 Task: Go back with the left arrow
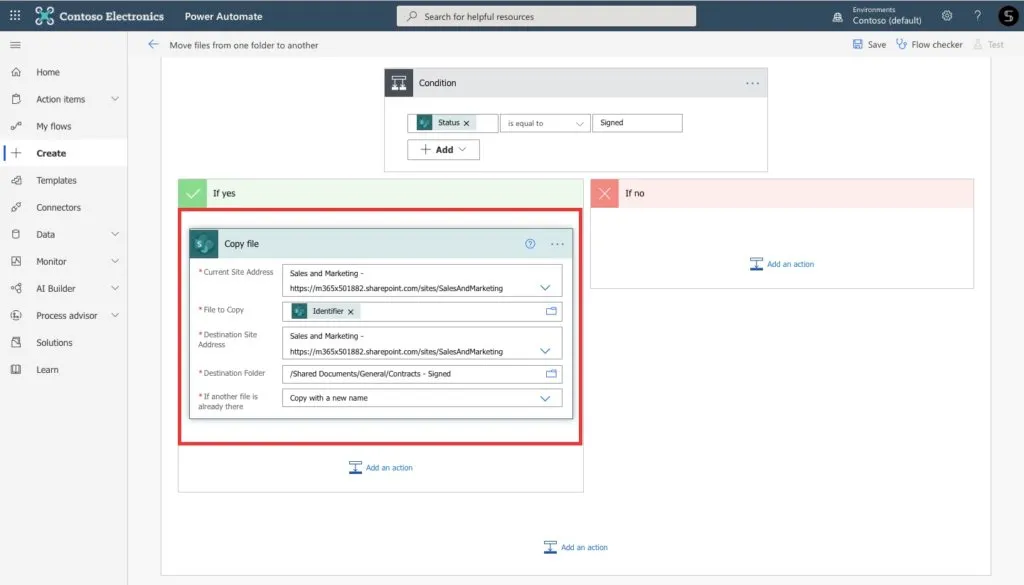click(x=153, y=44)
